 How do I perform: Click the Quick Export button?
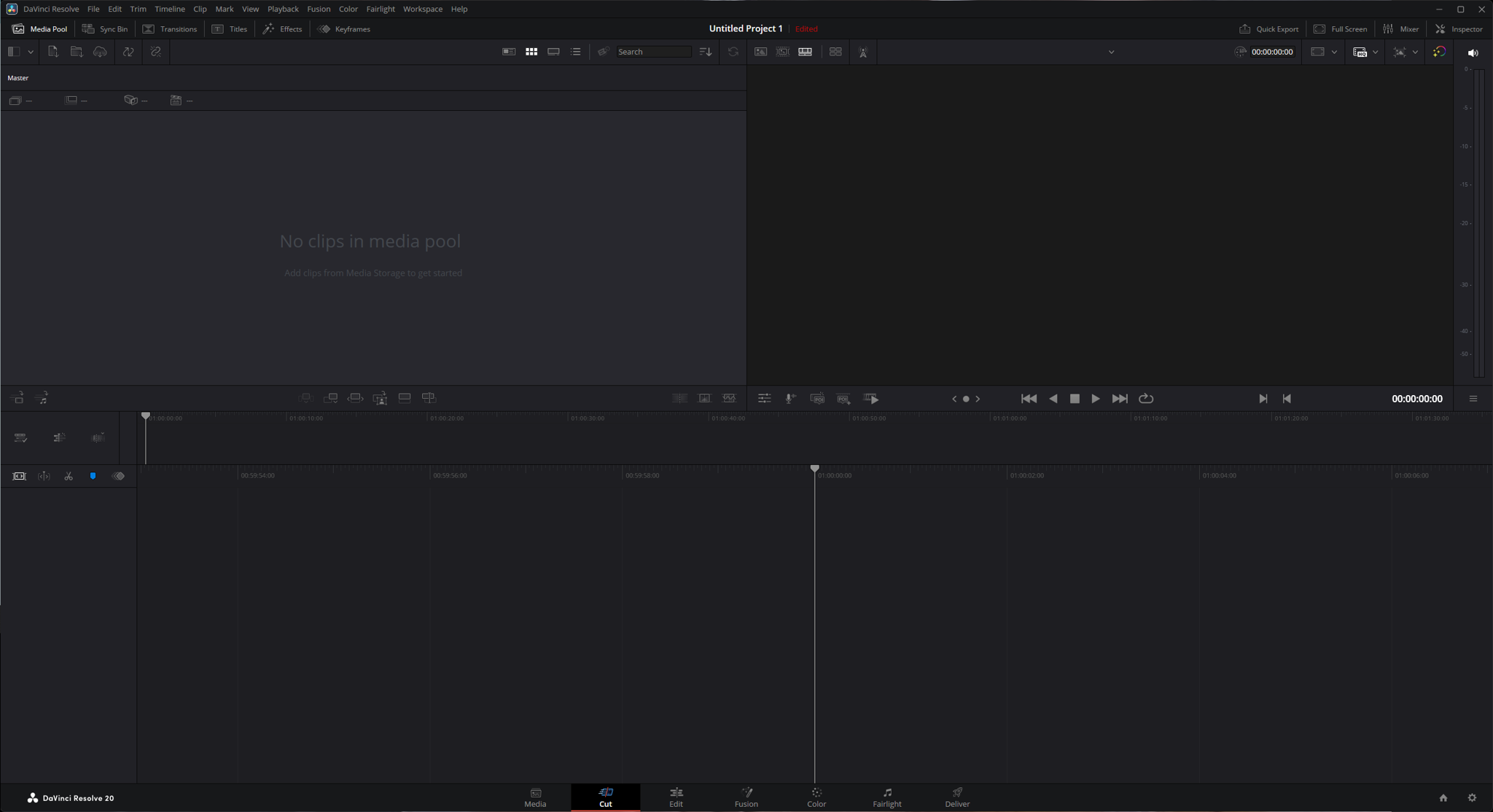pos(1270,28)
